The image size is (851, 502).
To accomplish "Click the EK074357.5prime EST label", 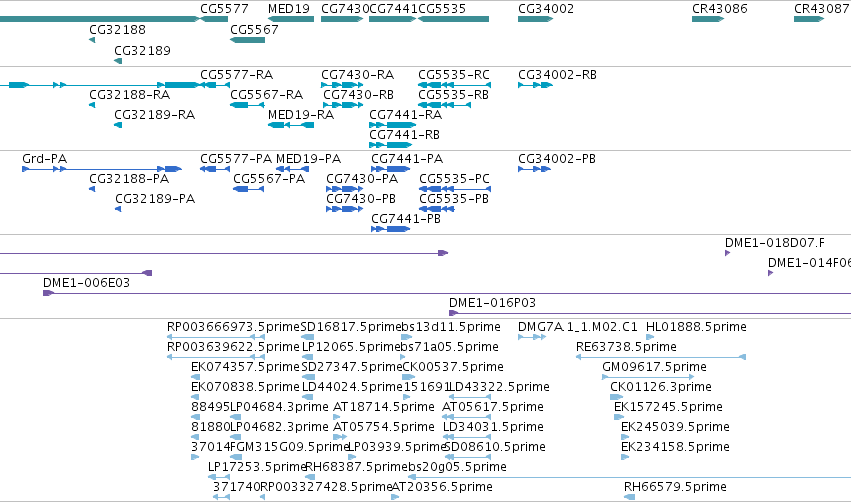I will (245, 367).
